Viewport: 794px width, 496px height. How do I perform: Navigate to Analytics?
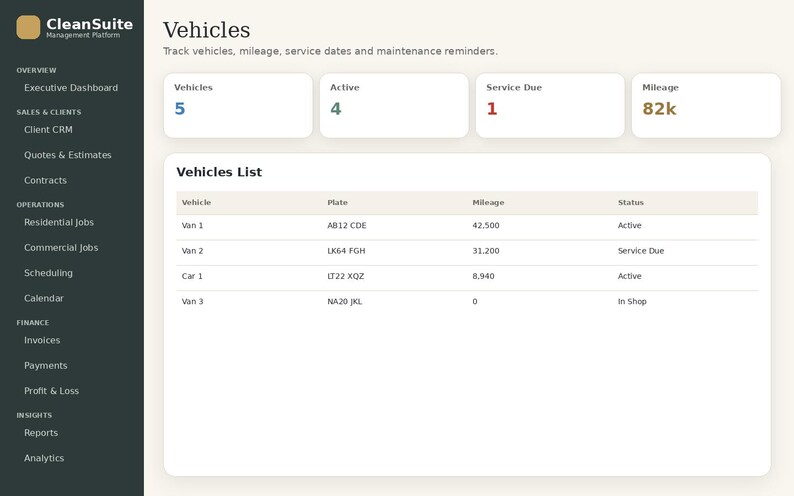pyautogui.click(x=44, y=458)
